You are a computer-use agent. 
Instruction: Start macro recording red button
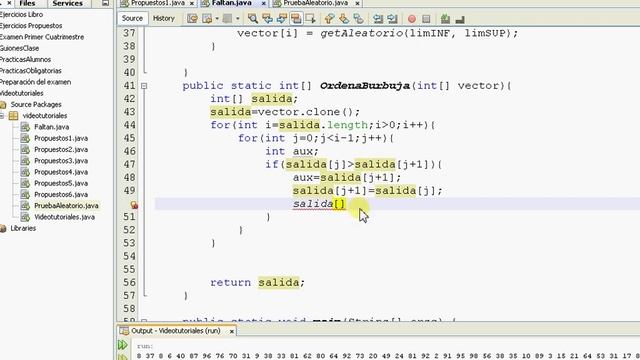pos(412,19)
